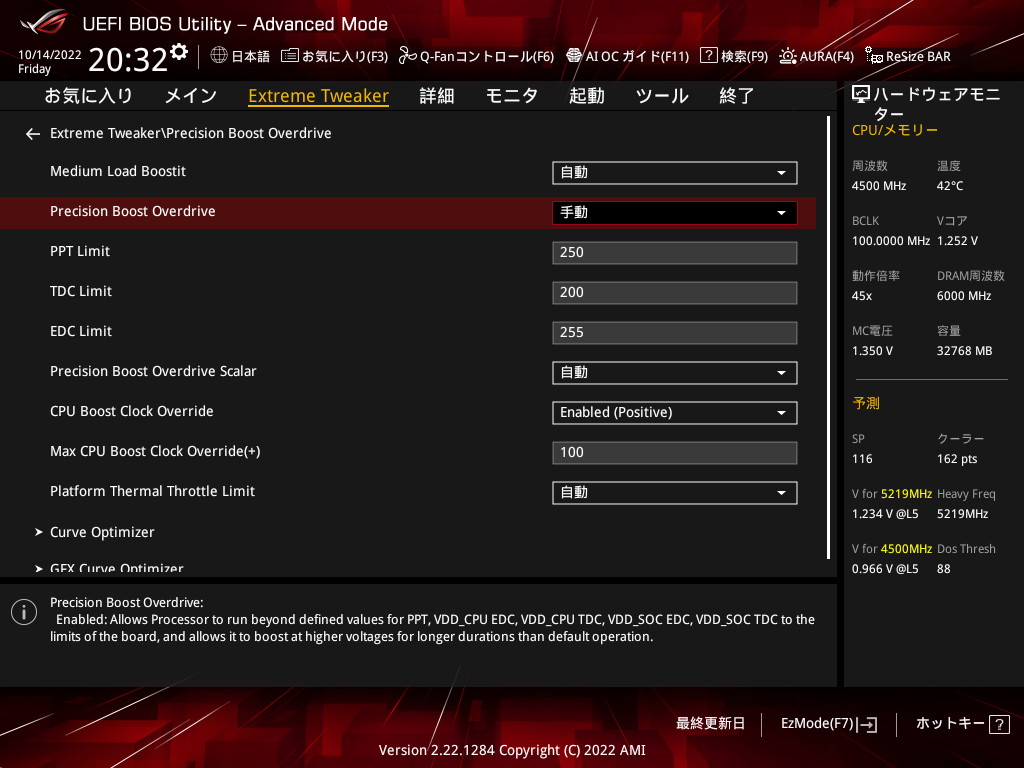Click the globe language icon
The width and height of the screenshot is (1024, 768).
tap(219, 56)
